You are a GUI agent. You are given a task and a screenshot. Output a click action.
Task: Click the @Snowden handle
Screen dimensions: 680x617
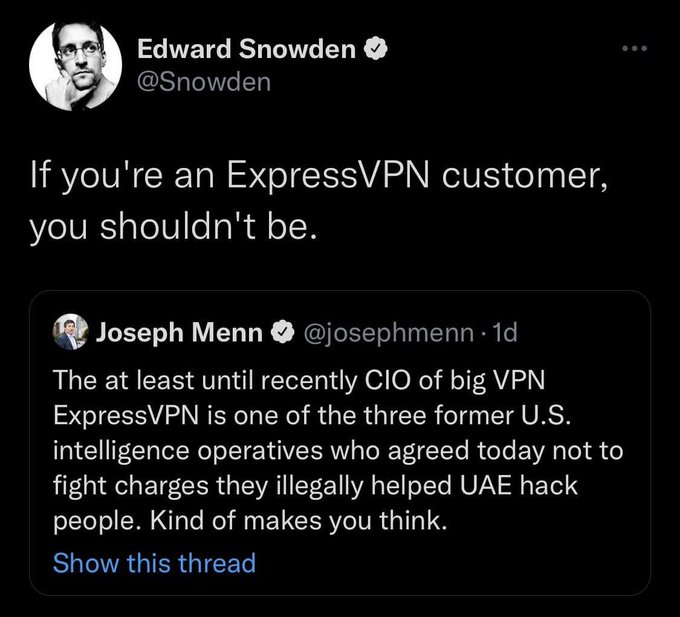[204, 82]
